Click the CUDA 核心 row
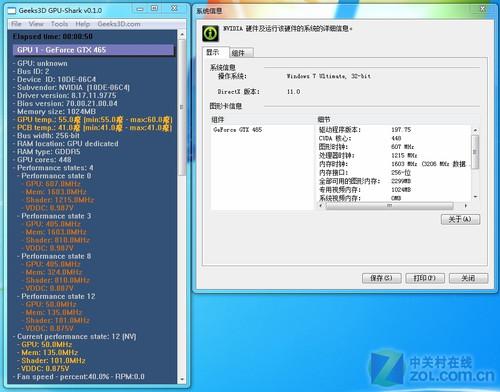The height and width of the screenshot is (392, 500). pos(393,138)
